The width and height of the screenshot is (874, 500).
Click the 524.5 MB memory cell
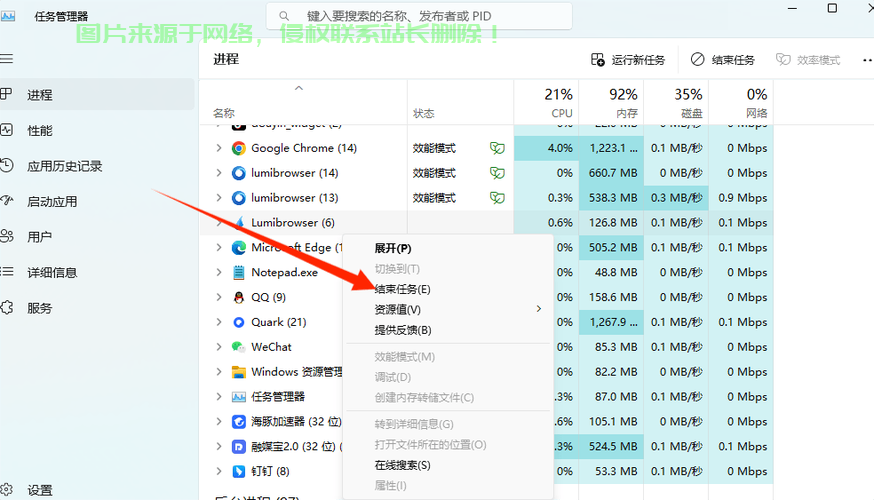611,446
